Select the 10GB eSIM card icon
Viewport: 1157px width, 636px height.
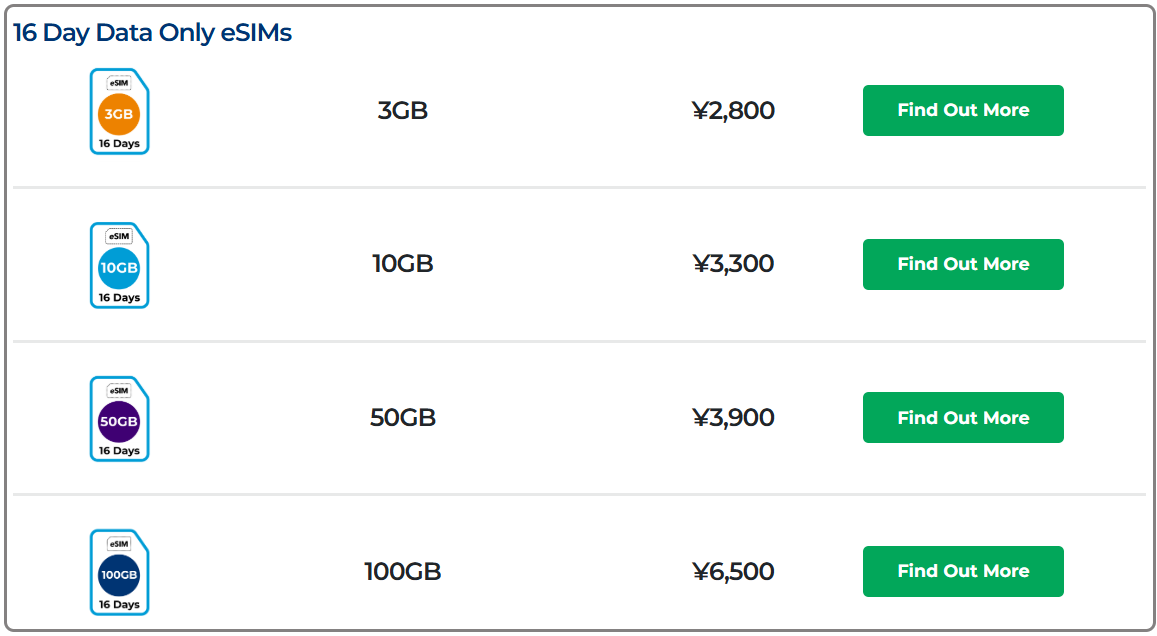[119, 265]
